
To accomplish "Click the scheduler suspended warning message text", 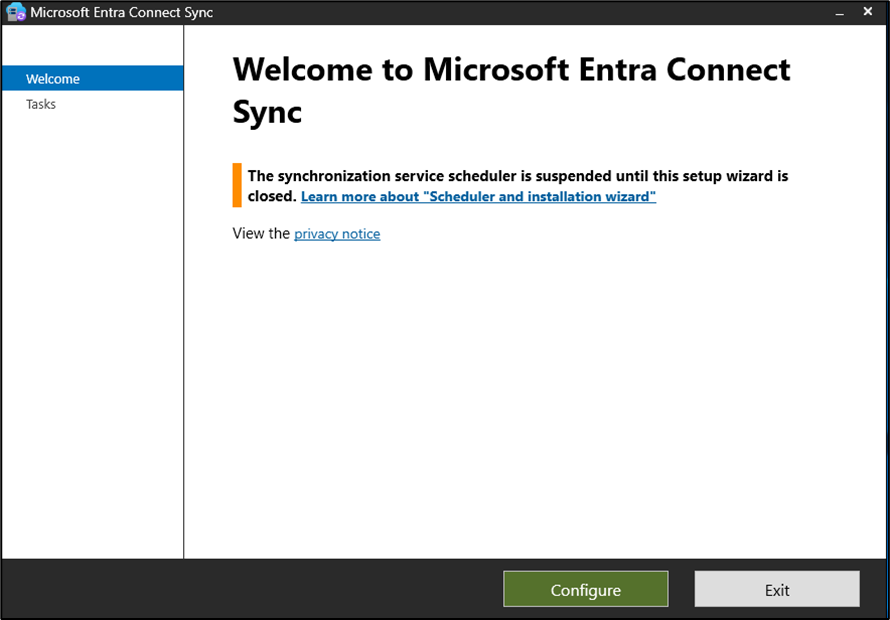I will [x=517, y=176].
